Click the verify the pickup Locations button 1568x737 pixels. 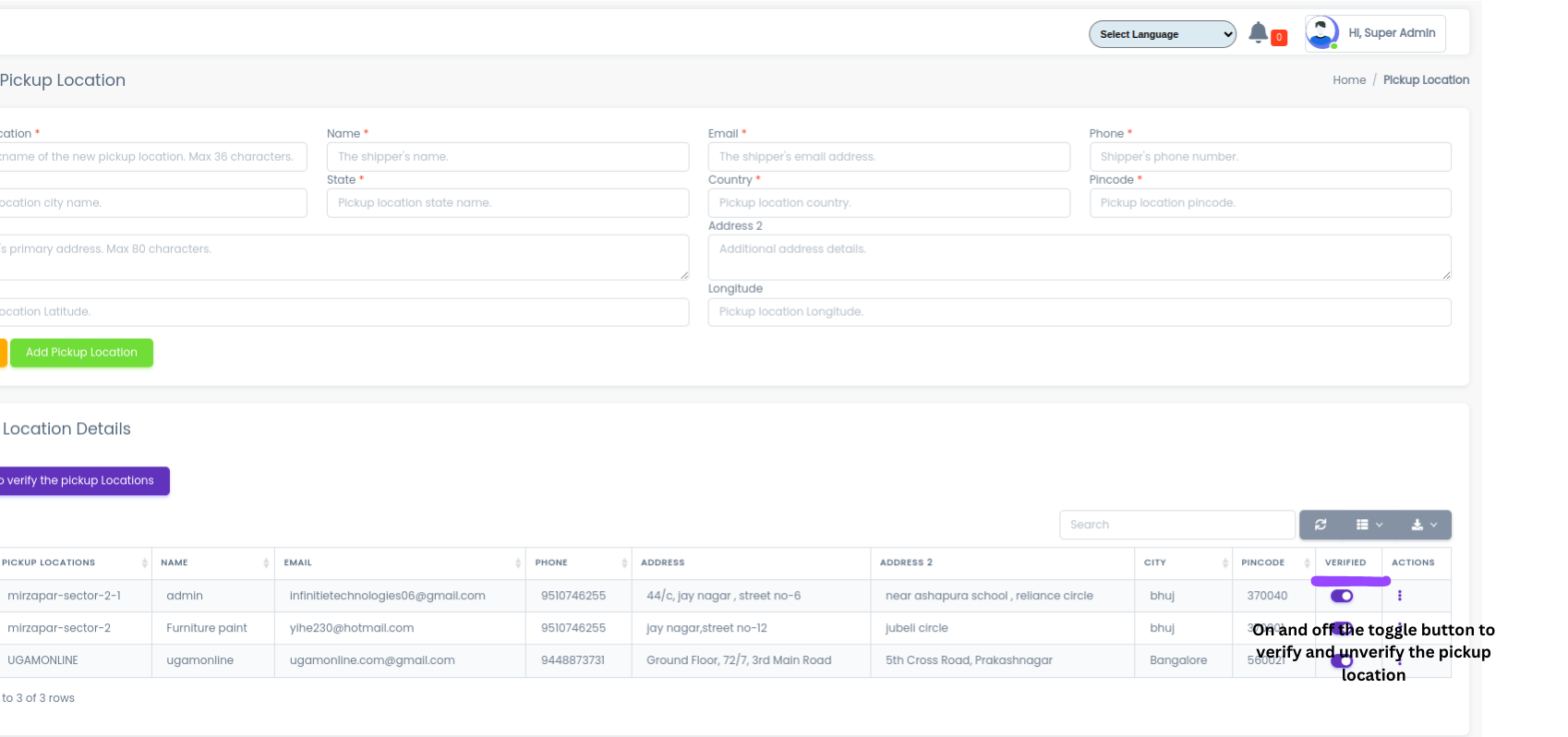click(81, 481)
